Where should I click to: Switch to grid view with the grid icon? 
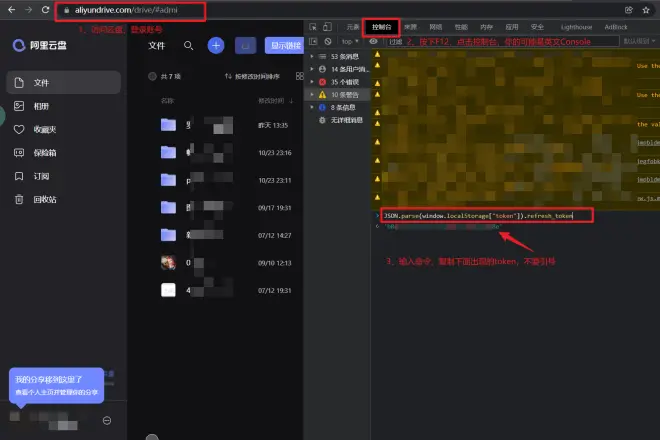pos(299,76)
